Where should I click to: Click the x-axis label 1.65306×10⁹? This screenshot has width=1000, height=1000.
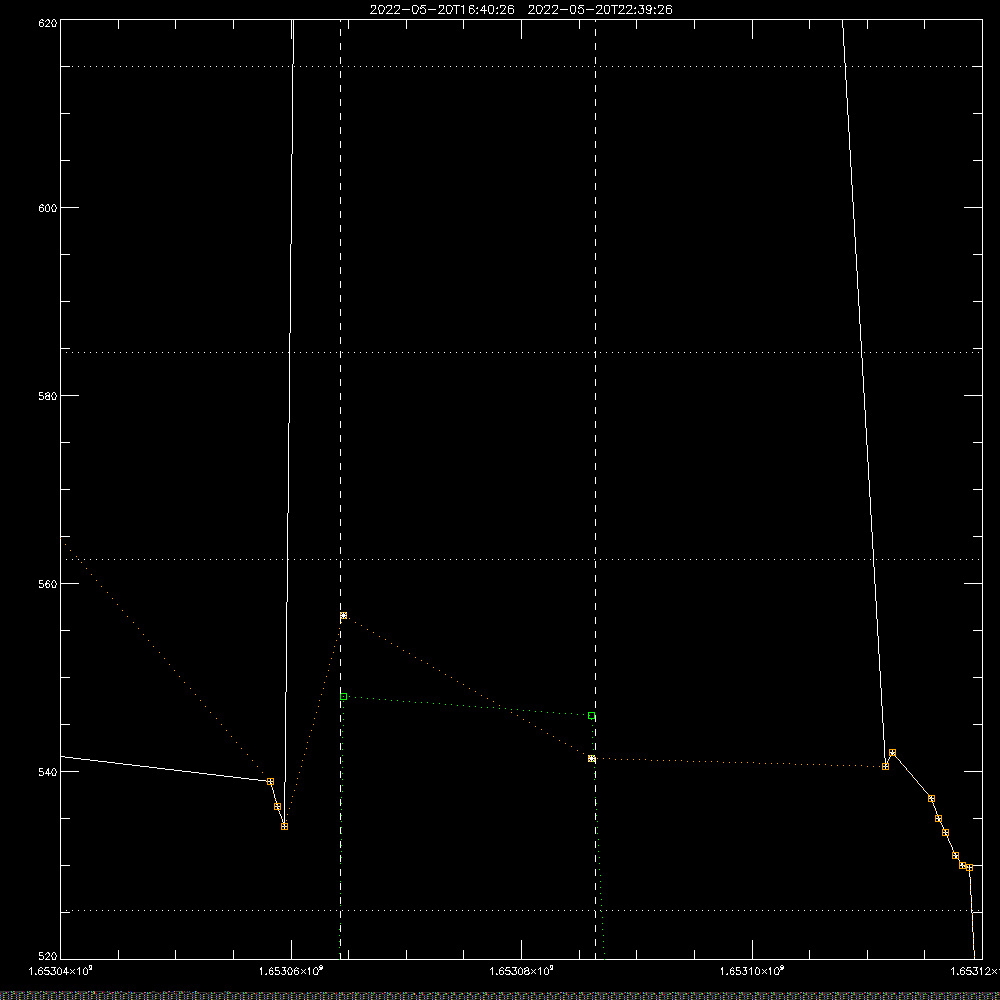click(x=291, y=971)
